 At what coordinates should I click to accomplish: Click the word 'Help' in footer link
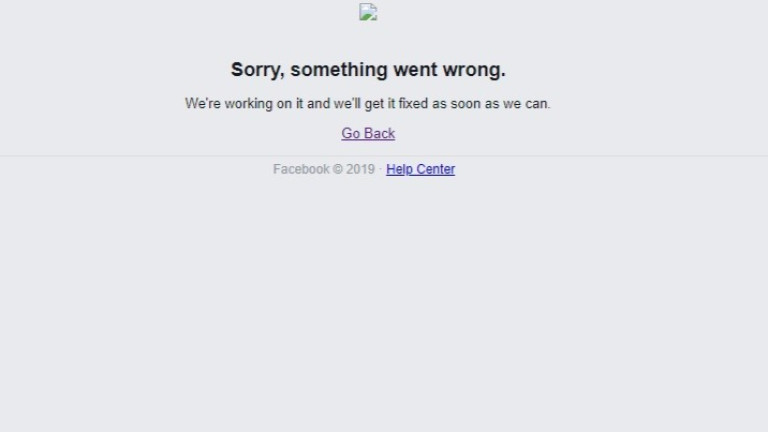tap(399, 169)
